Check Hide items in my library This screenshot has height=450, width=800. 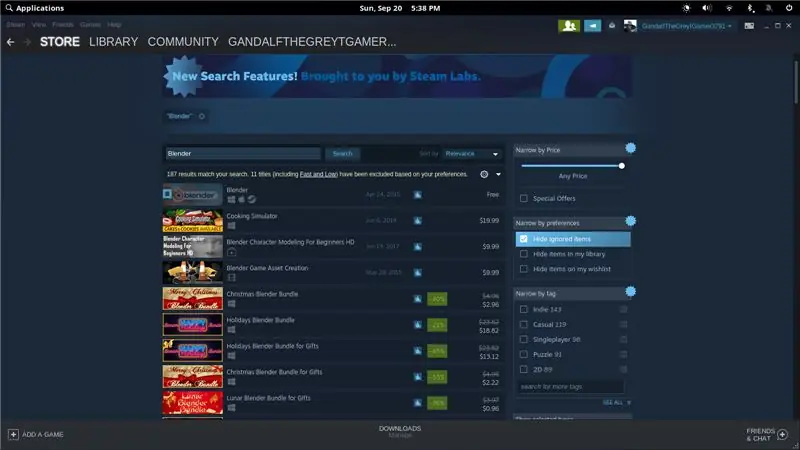point(523,254)
